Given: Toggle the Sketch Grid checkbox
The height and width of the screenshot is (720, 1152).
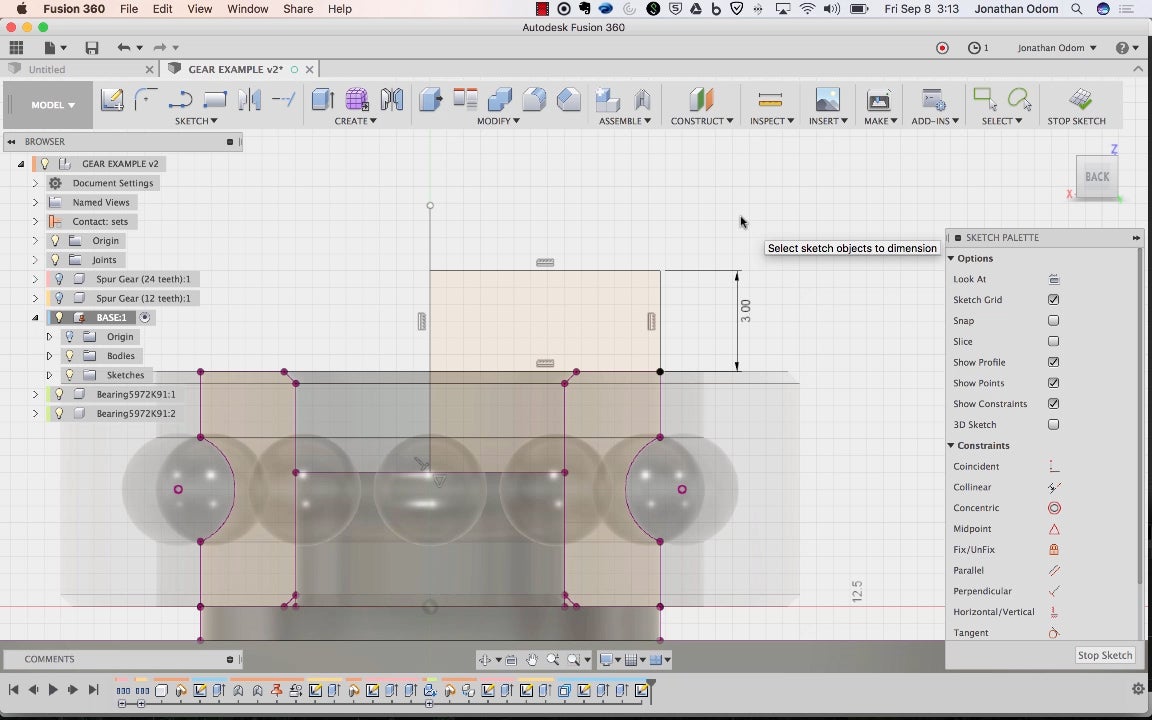Looking at the screenshot, I should 1053,300.
